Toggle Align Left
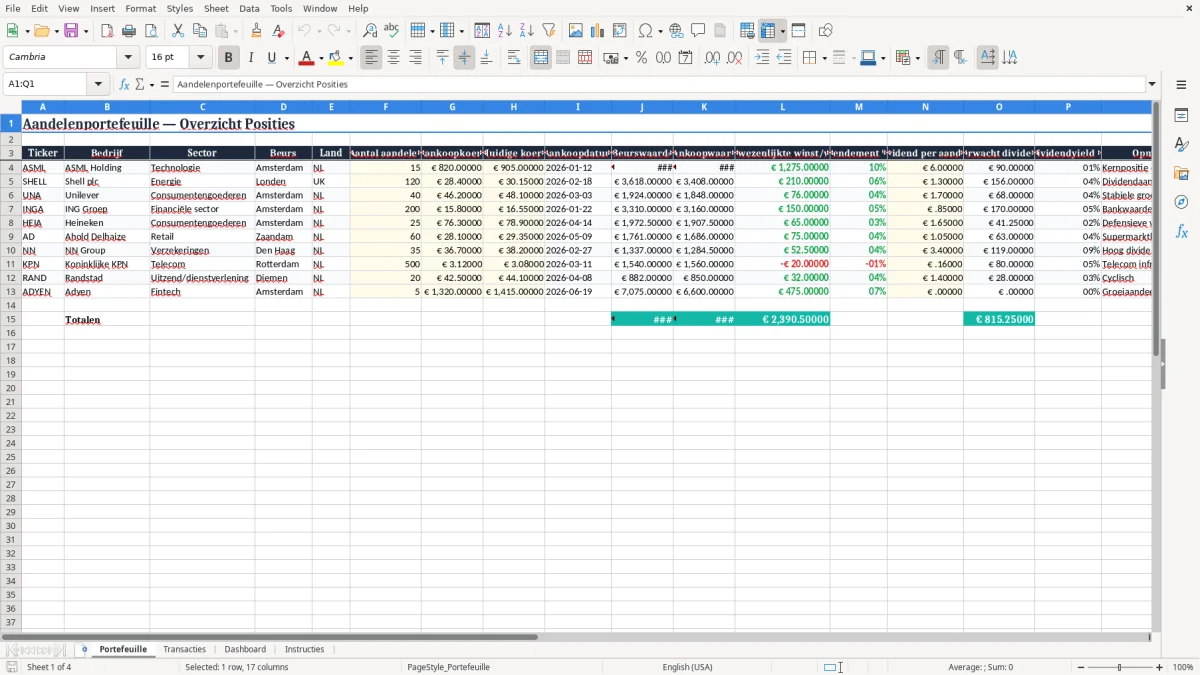The image size is (1200, 675). click(372, 58)
